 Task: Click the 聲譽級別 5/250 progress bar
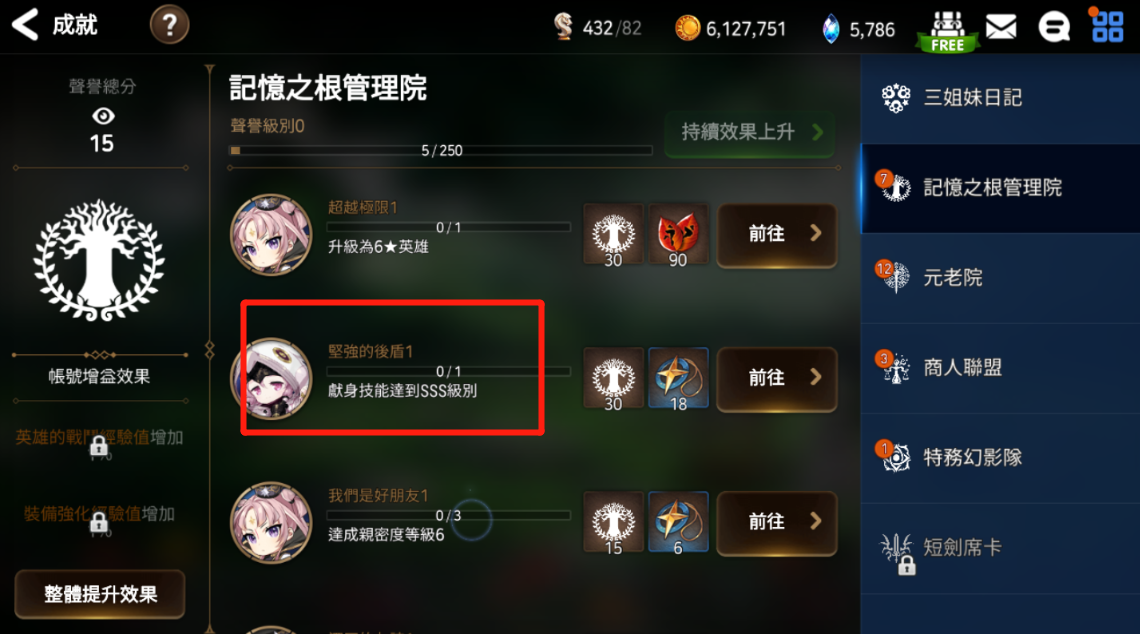[x=441, y=151]
